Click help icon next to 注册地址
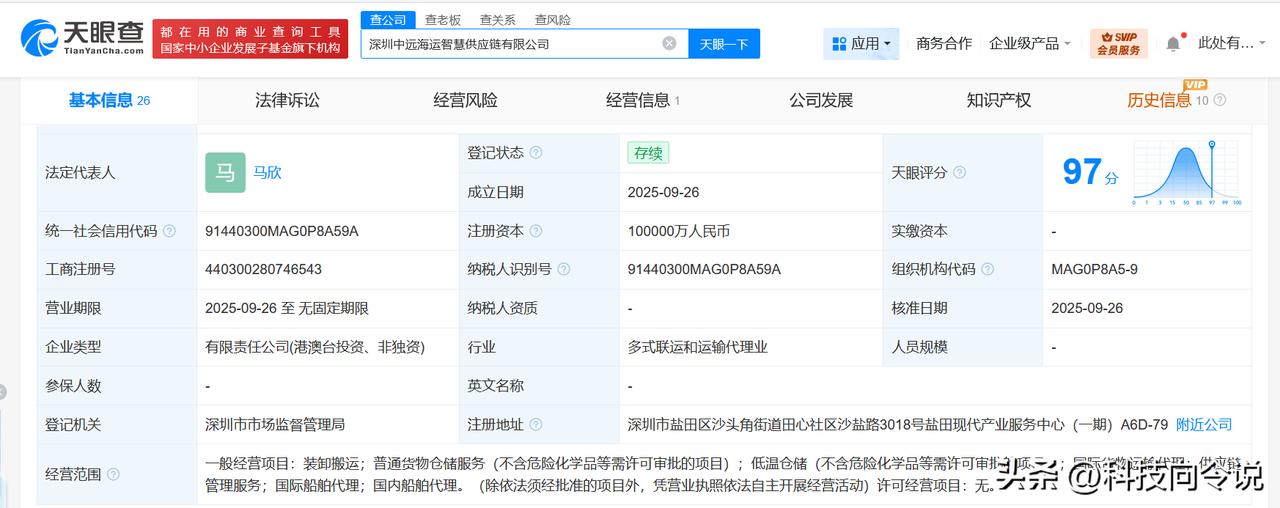The image size is (1280, 508). click(x=536, y=424)
